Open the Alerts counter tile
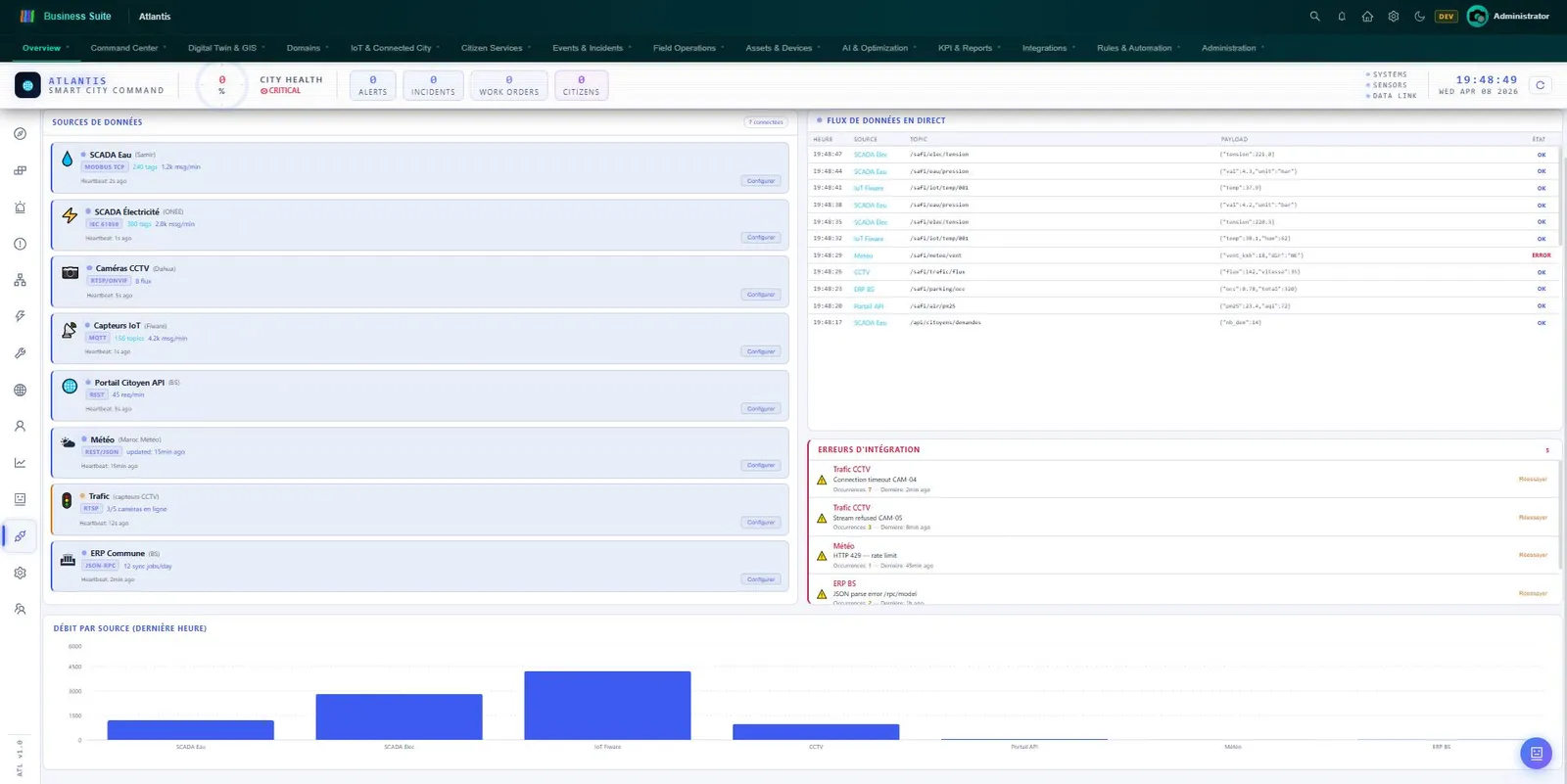The width and height of the screenshot is (1567, 784). pos(372,85)
